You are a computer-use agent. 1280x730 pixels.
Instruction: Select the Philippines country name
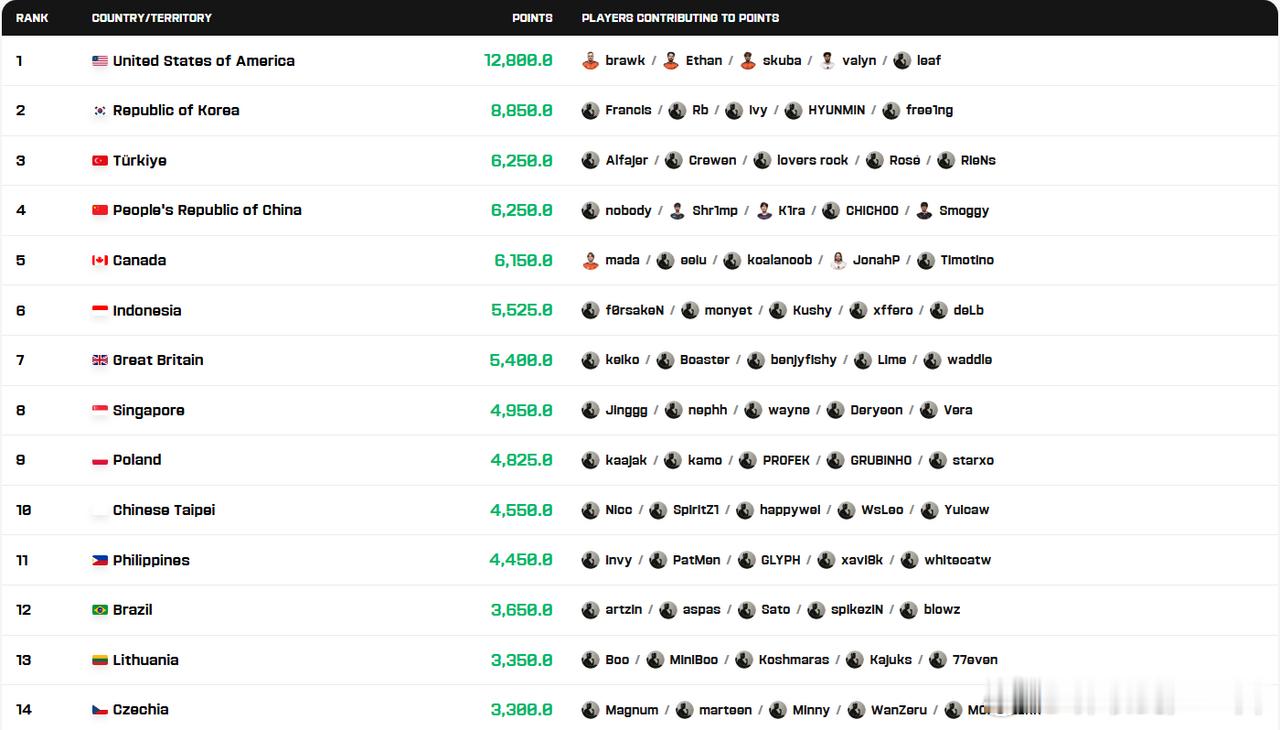point(151,560)
